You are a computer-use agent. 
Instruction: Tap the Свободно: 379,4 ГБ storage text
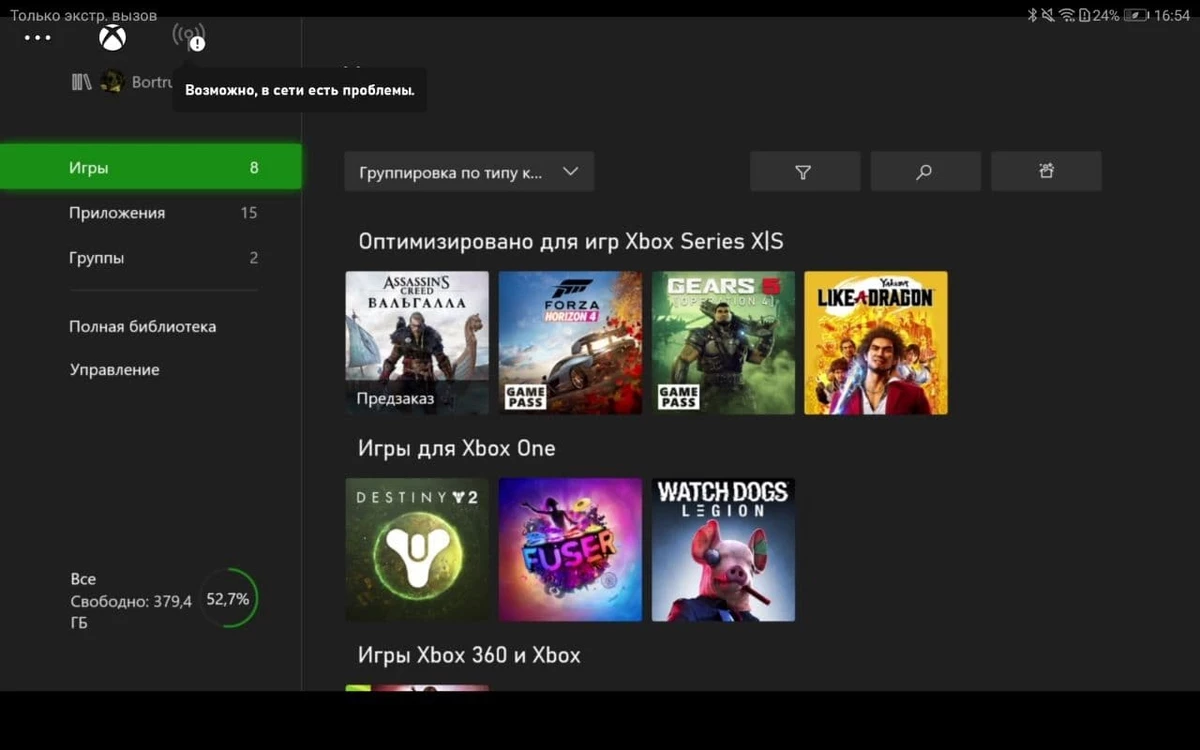tap(130, 611)
